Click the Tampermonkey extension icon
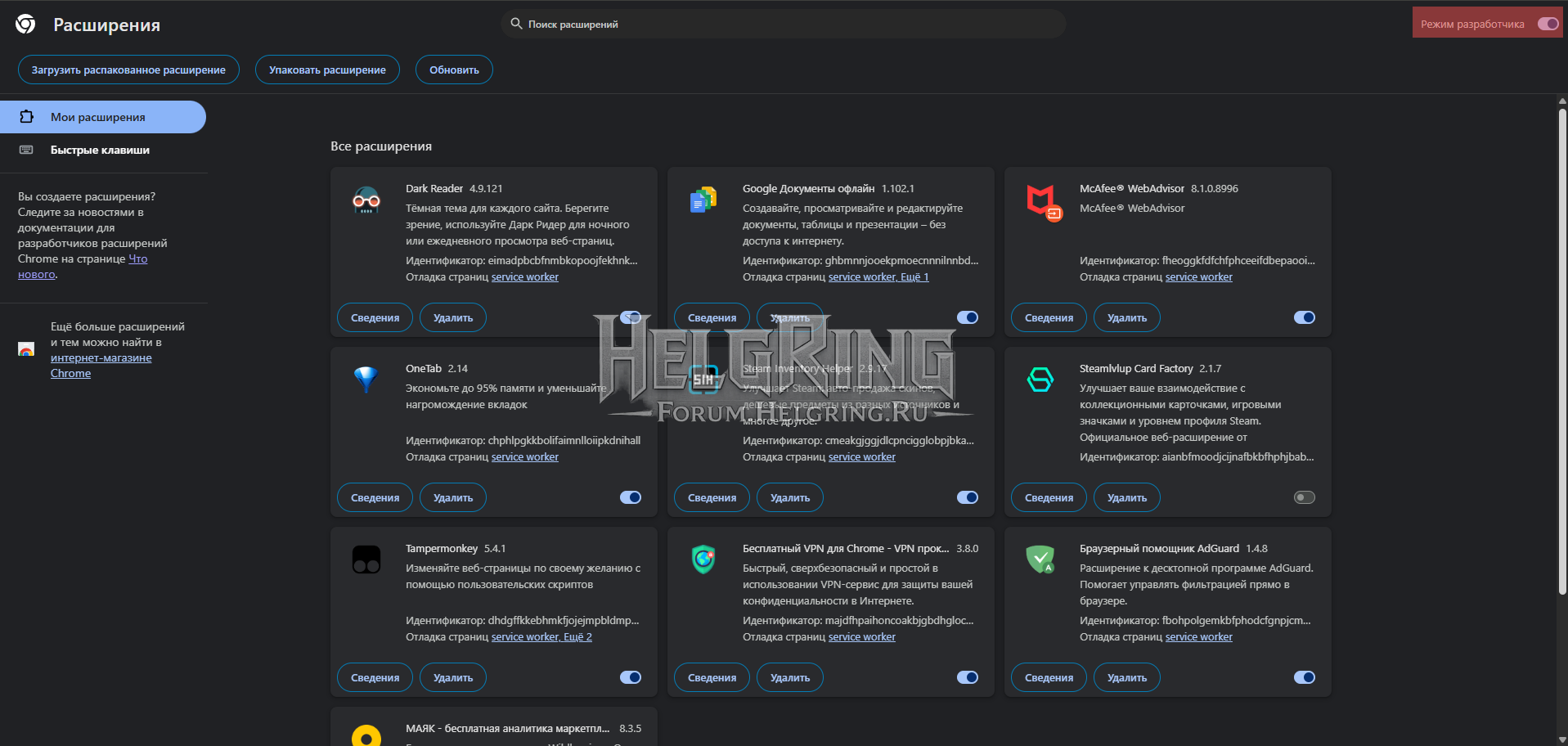This screenshot has width=1568, height=746. click(366, 559)
